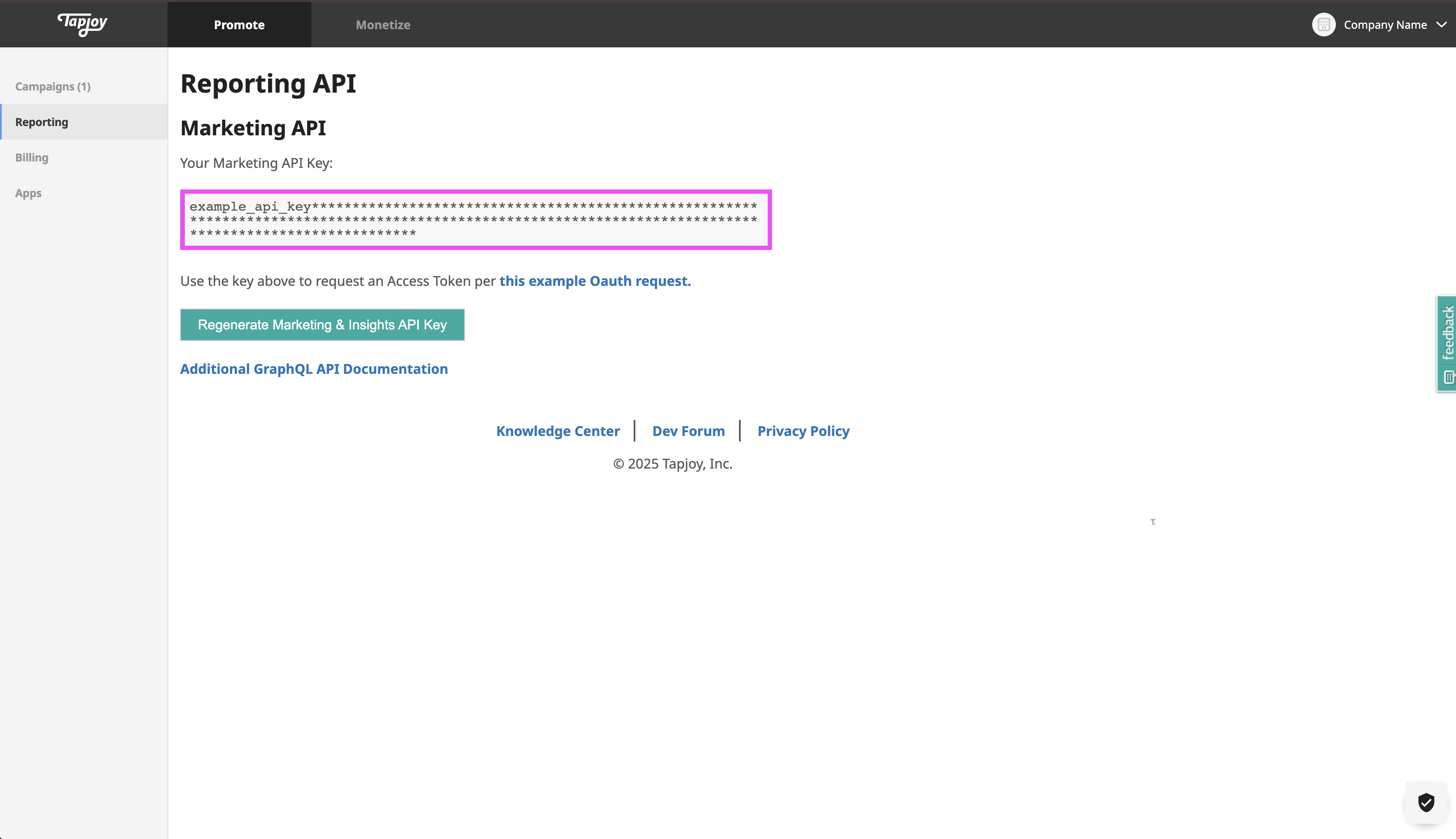Open the Privacy Policy footer link
The image size is (1456, 839).
803,431
